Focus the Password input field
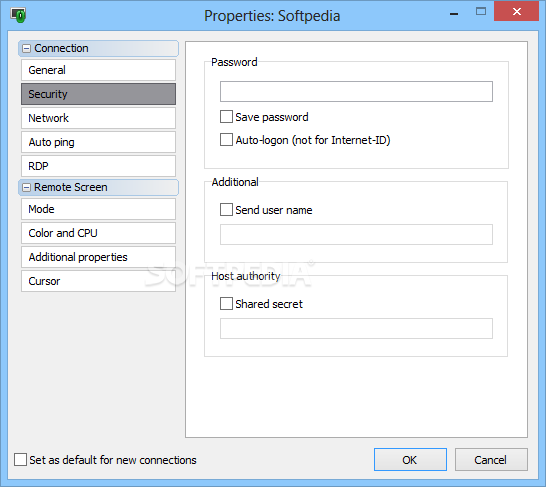 coord(356,92)
